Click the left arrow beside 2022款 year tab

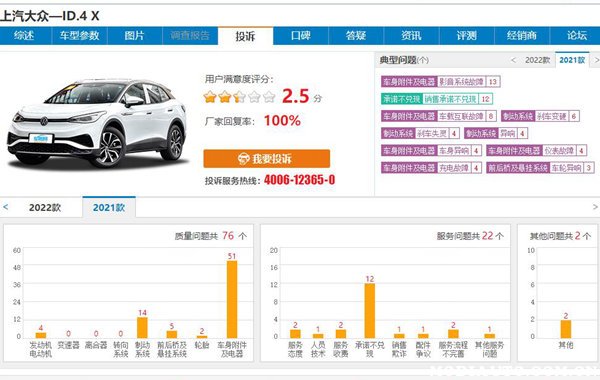(5, 207)
